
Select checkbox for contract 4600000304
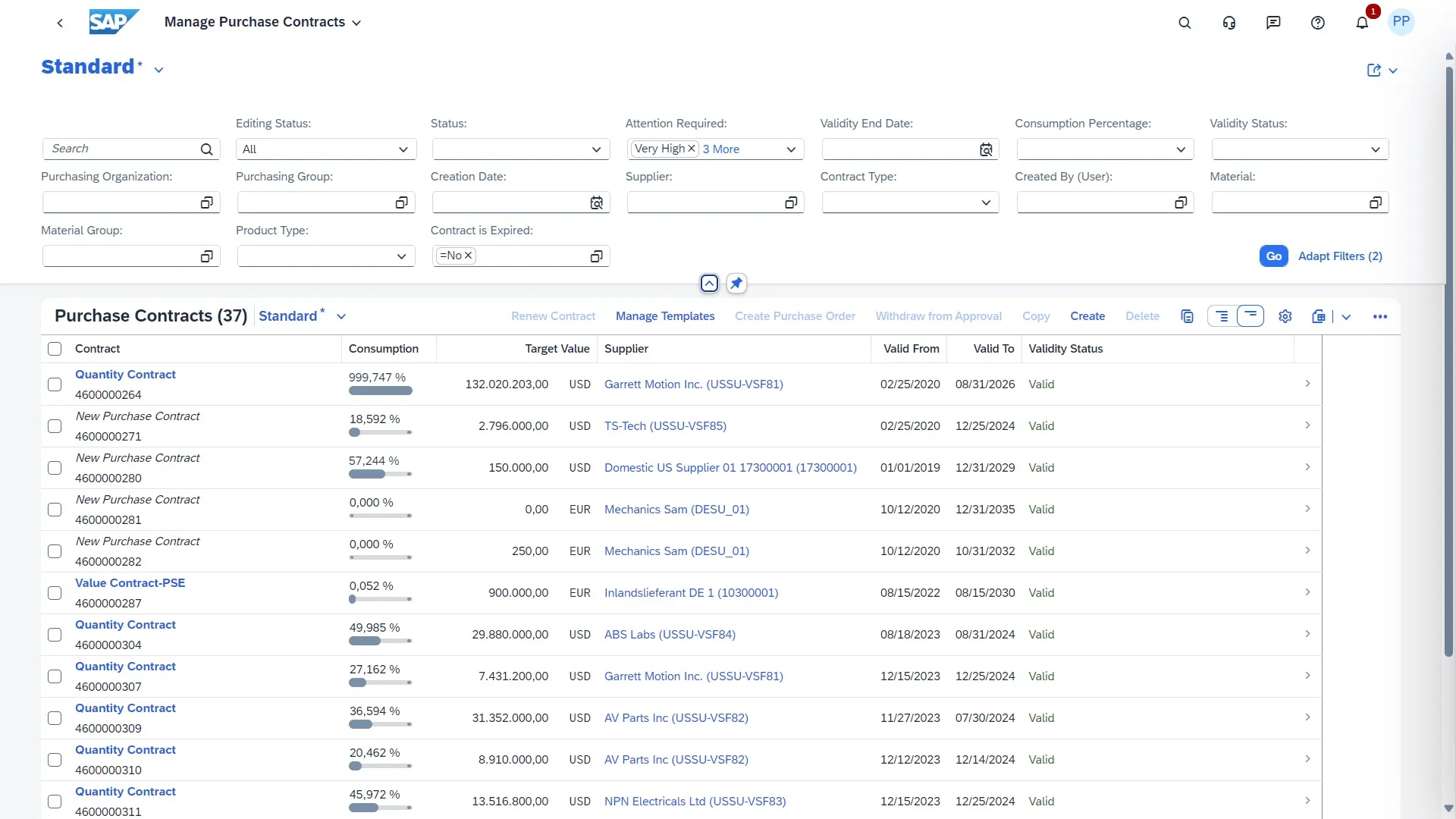coord(55,635)
